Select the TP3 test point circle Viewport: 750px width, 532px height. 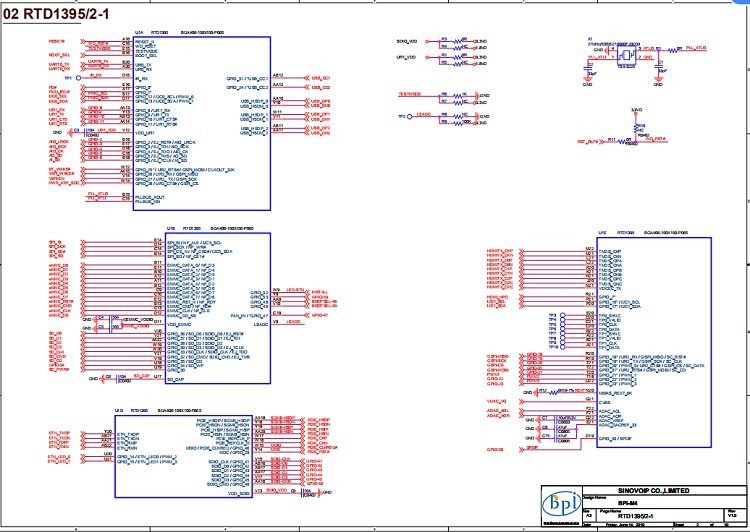(562, 315)
